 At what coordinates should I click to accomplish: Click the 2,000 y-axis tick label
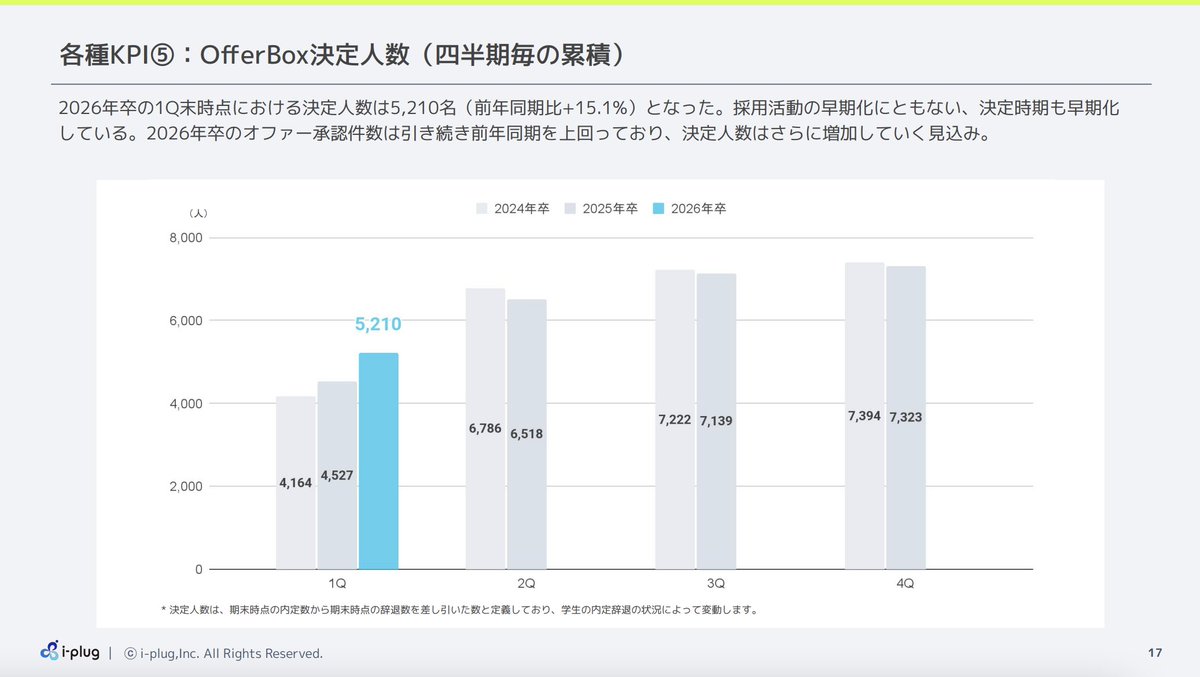[x=185, y=487]
